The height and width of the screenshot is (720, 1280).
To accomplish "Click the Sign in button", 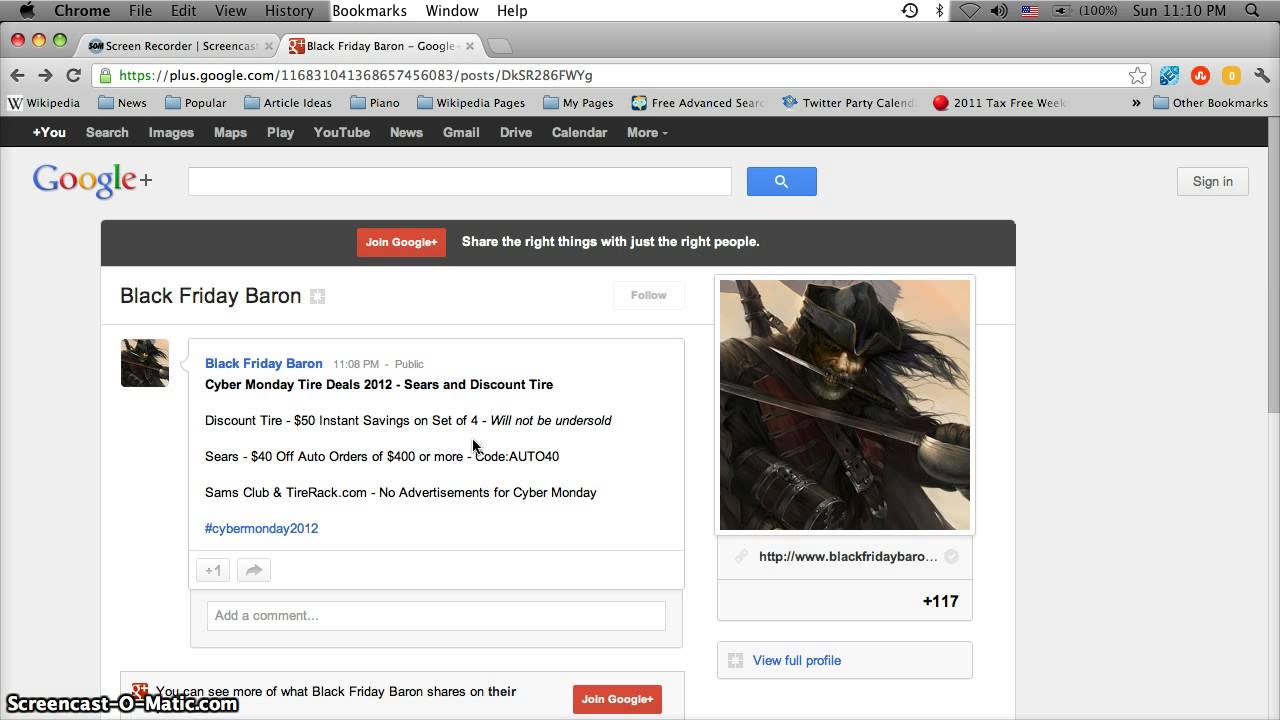I will pyautogui.click(x=1212, y=181).
